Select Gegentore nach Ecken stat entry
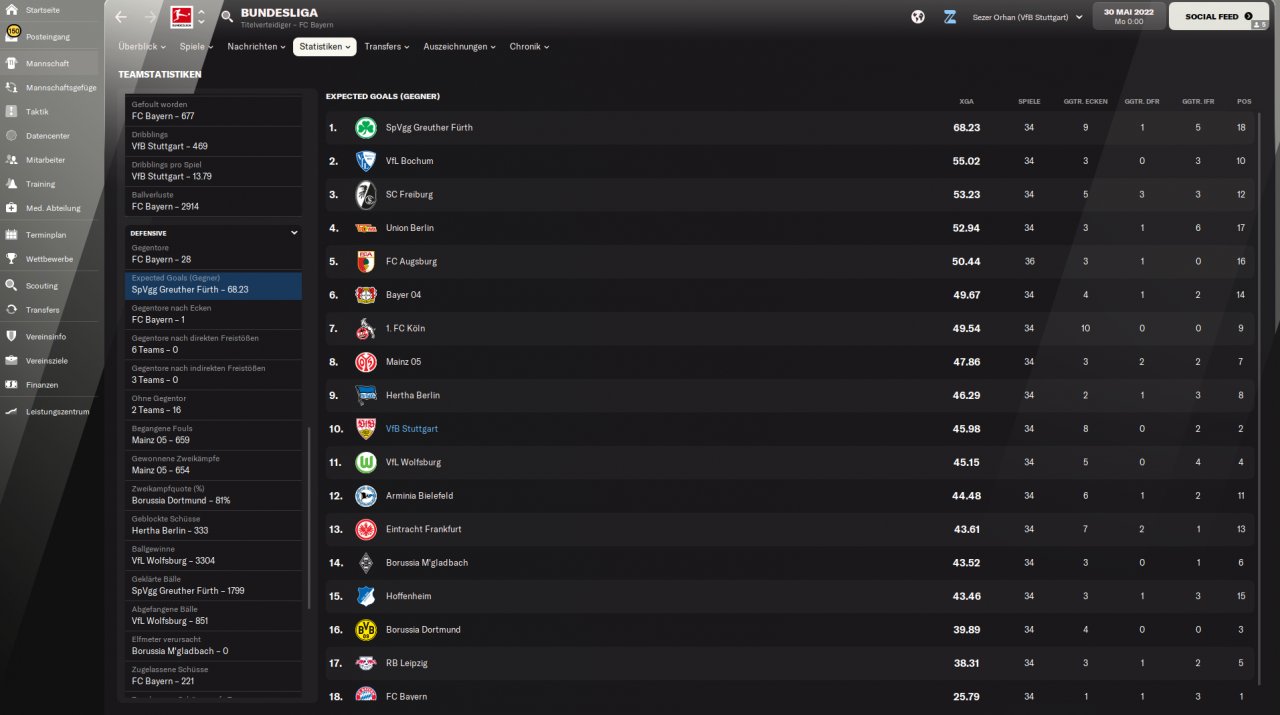Screen dimensions: 1280x715 [213, 314]
